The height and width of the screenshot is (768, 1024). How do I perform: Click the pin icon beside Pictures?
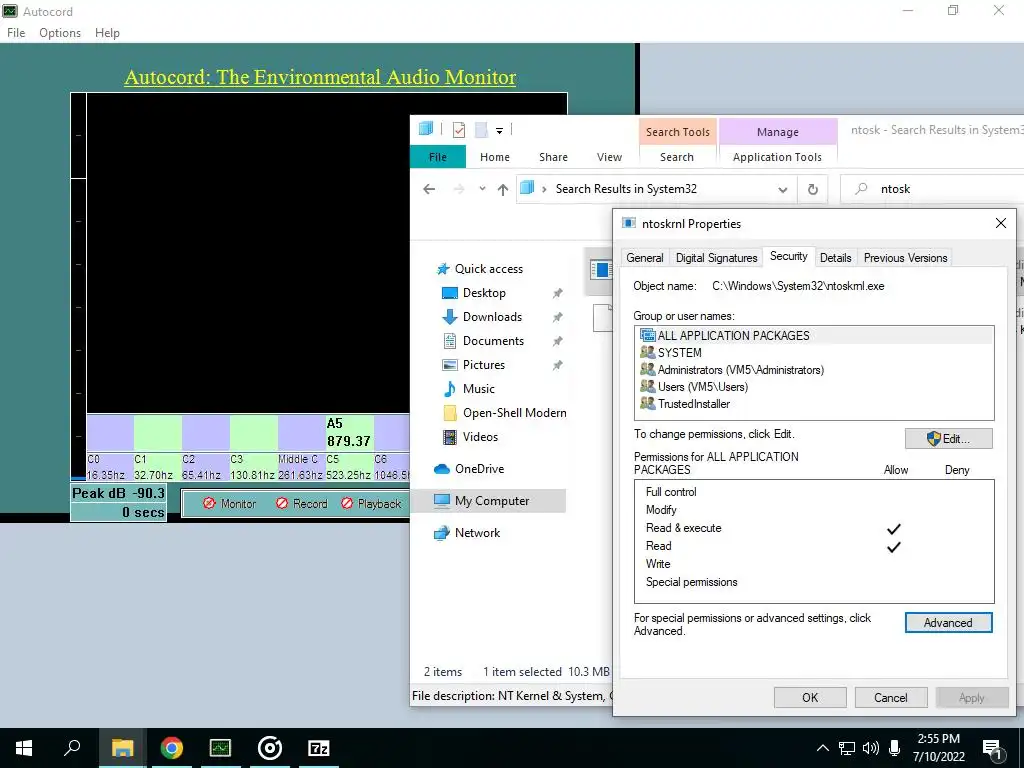click(558, 365)
